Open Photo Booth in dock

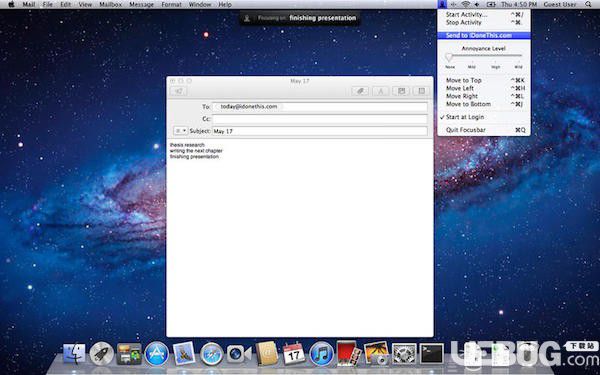(349, 353)
